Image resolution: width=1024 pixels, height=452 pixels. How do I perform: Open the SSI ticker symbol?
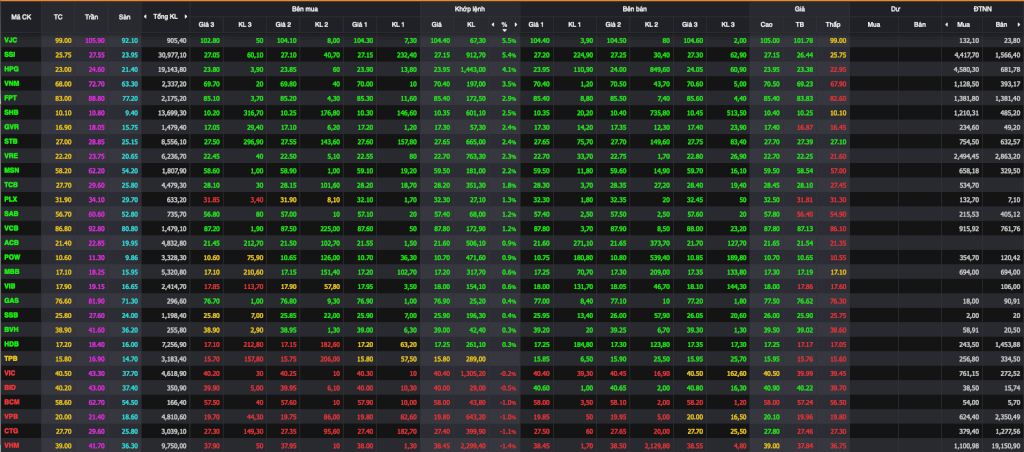pos(10,54)
